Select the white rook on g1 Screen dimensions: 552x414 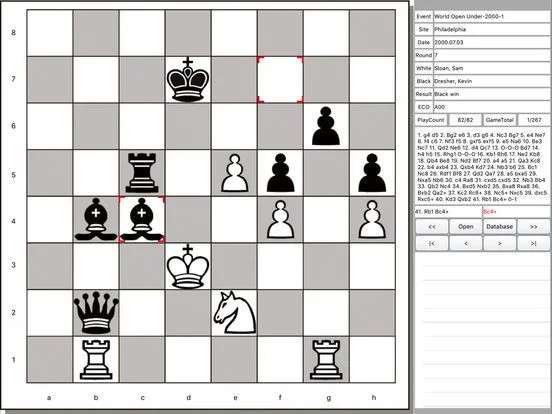(x=326, y=359)
